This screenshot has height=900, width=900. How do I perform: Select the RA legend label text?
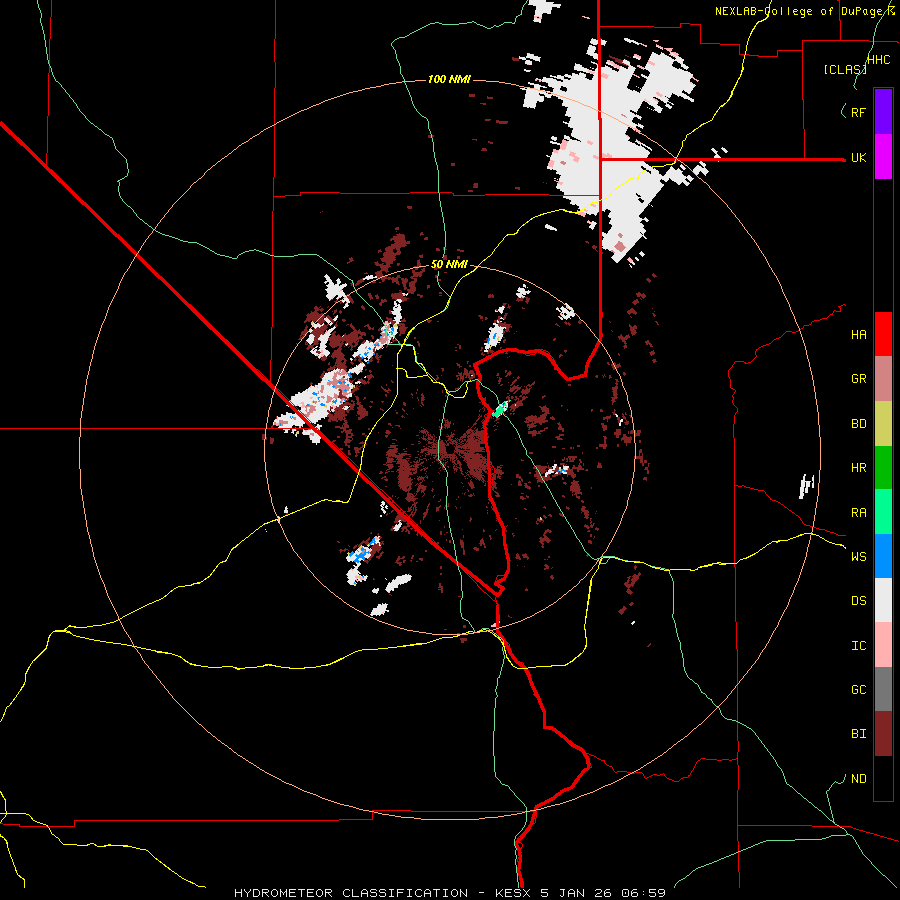(x=858, y=513)
